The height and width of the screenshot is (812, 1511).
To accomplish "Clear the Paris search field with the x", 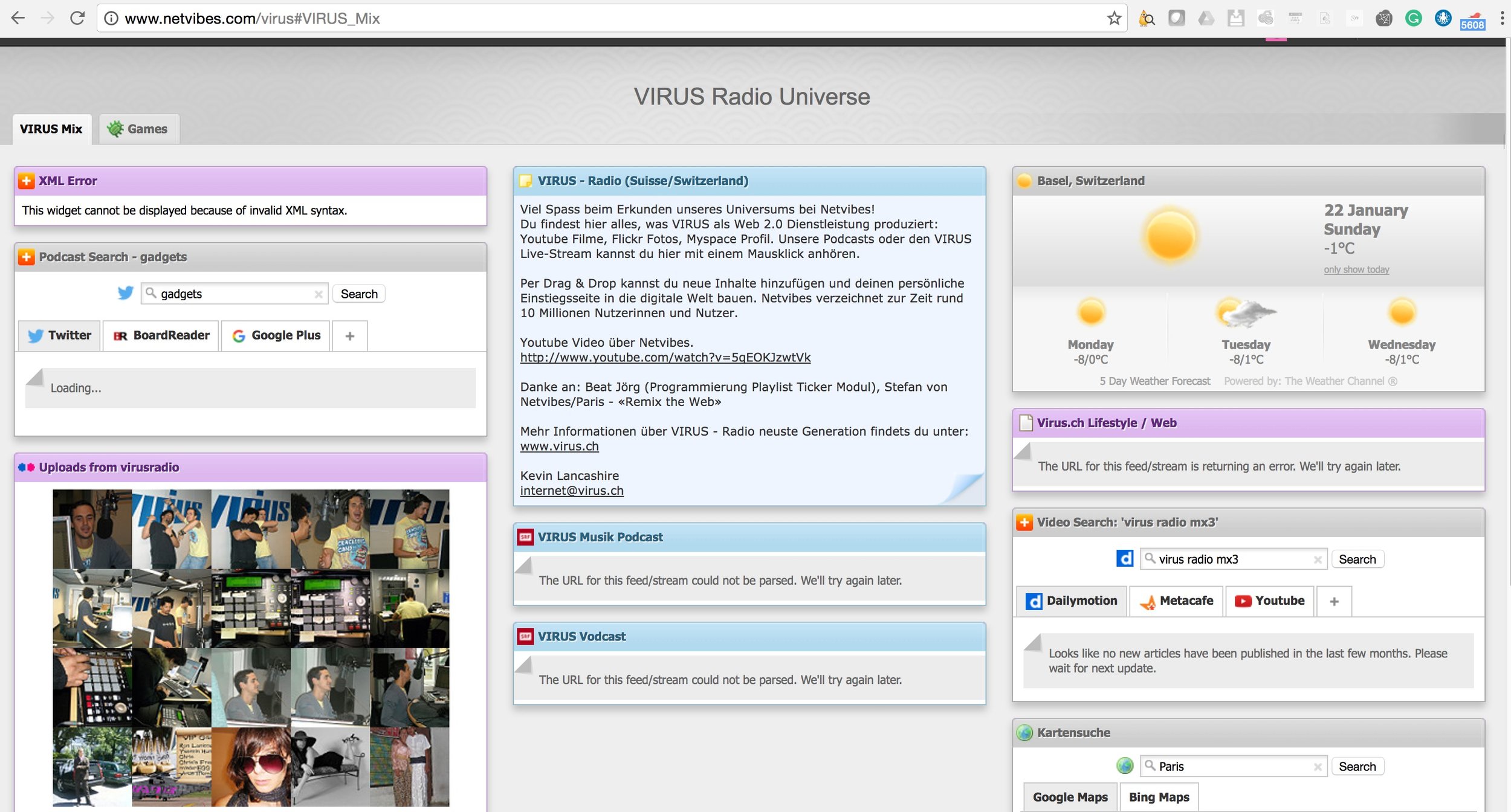I will click(x=1318, y=767).
